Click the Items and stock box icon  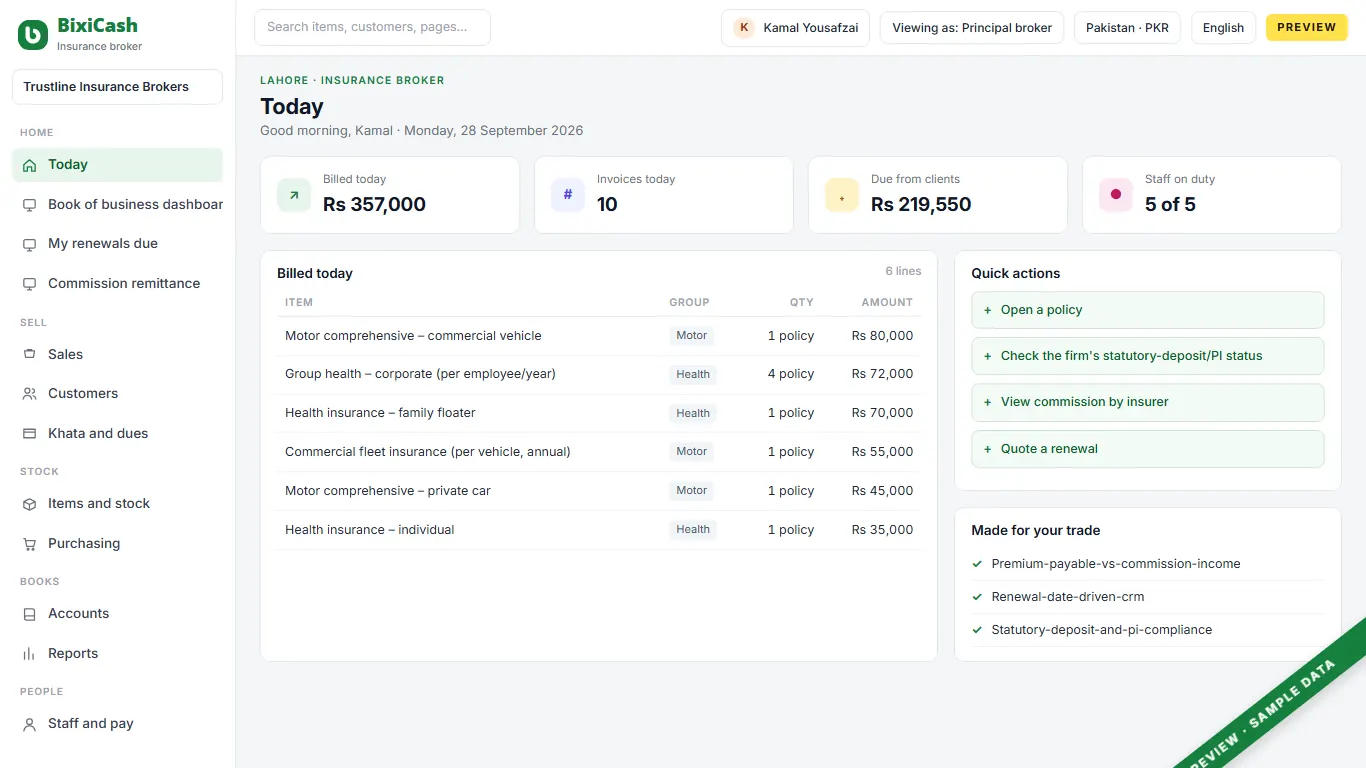pyautogui.click(x=29, y=504)
